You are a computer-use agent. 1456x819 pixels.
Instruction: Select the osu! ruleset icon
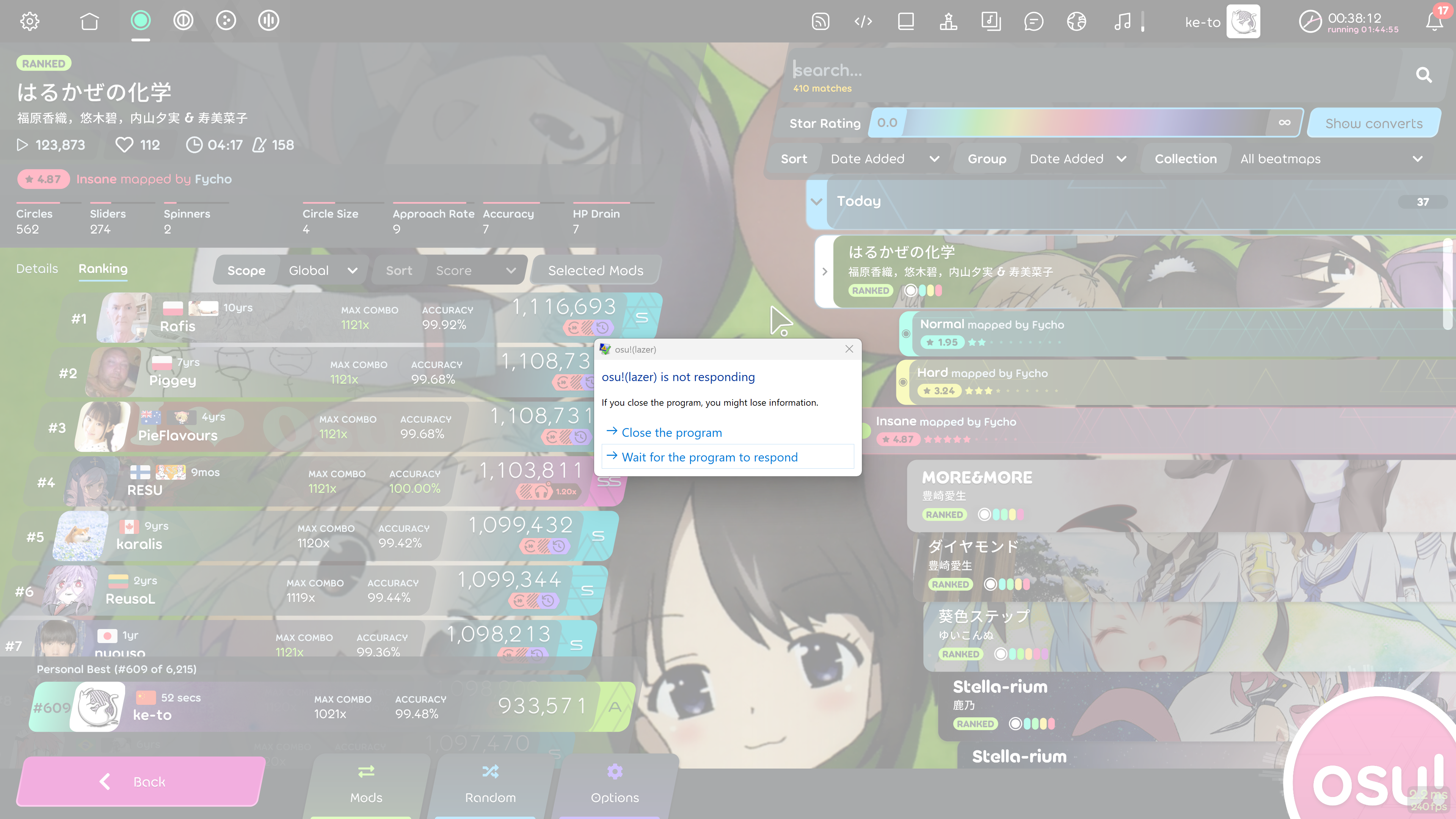coord(141,21)
